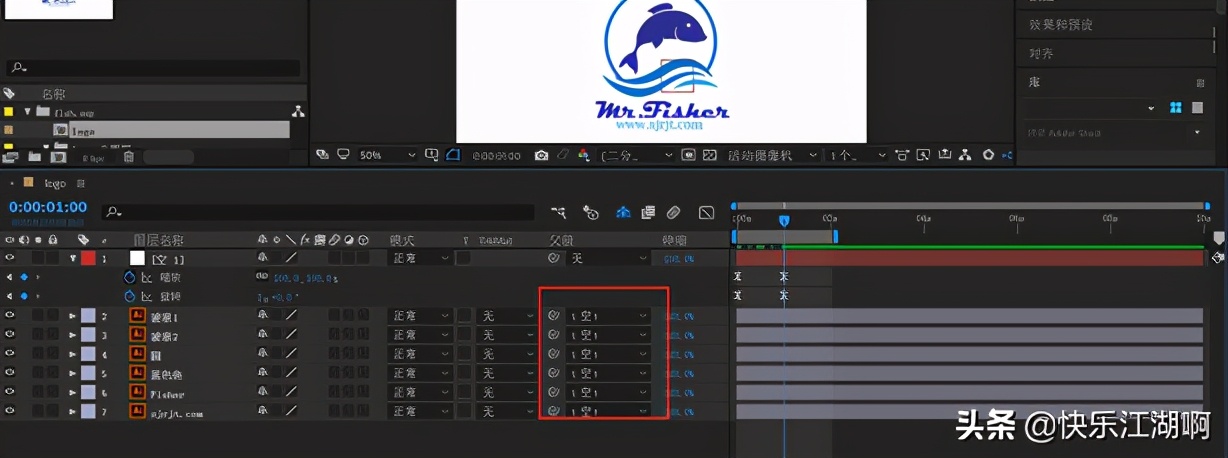This screenshot has width=1228, height=458.
Task: Open the composition flowchart icon
Action: coord(965,155)
